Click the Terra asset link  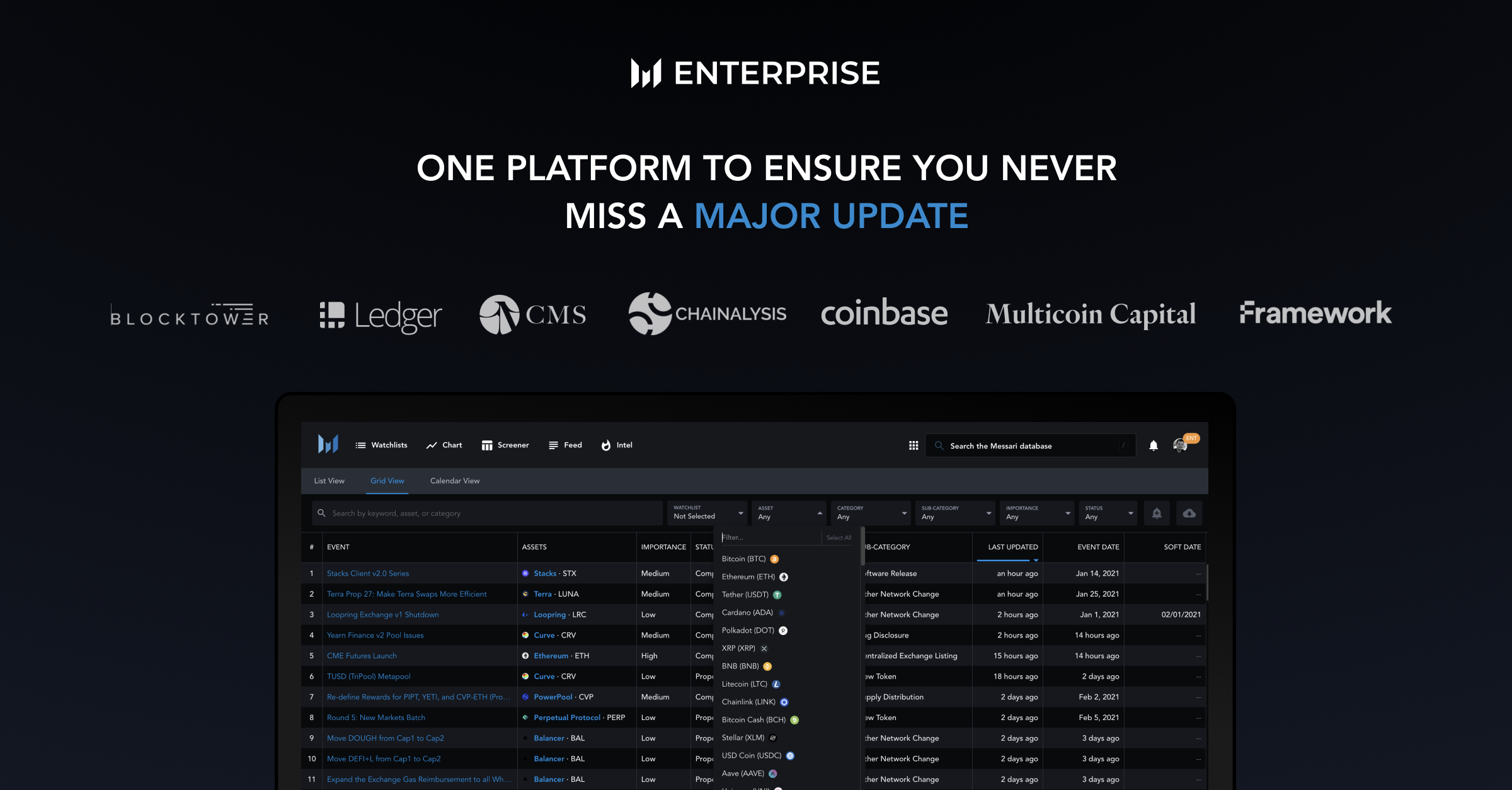(x=542, y=594)
